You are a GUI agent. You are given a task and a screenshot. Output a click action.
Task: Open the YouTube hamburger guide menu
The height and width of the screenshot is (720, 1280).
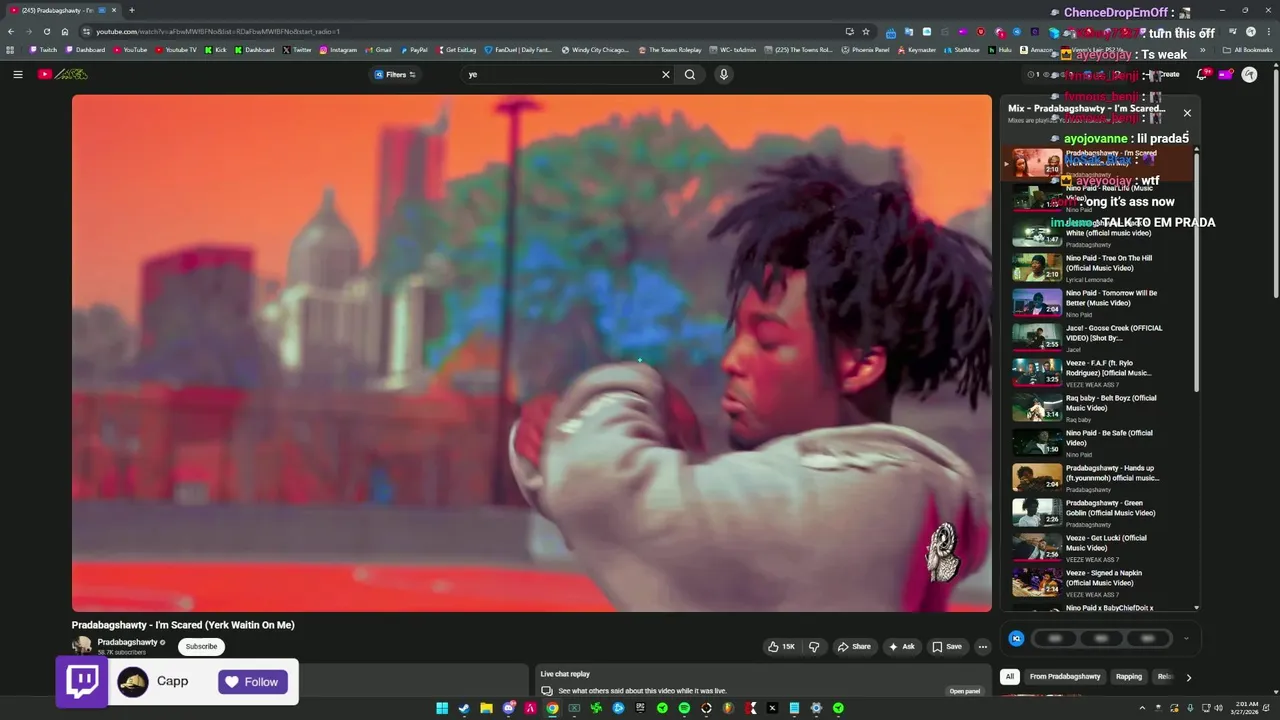tap(17, 74)
